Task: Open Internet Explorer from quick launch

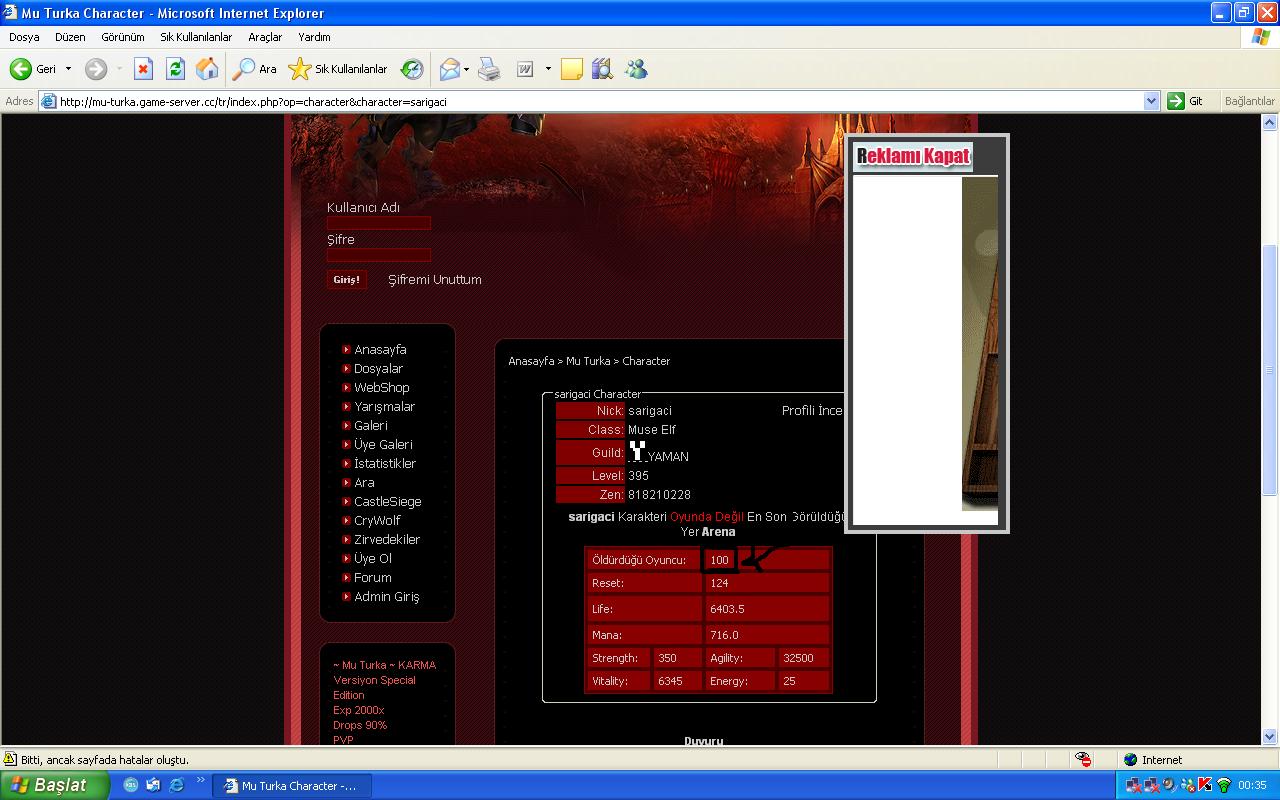Action: point(177,785)
